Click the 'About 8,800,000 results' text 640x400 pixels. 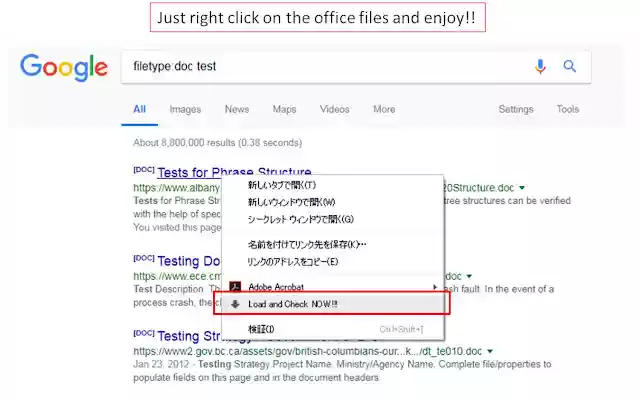(218, 143)
